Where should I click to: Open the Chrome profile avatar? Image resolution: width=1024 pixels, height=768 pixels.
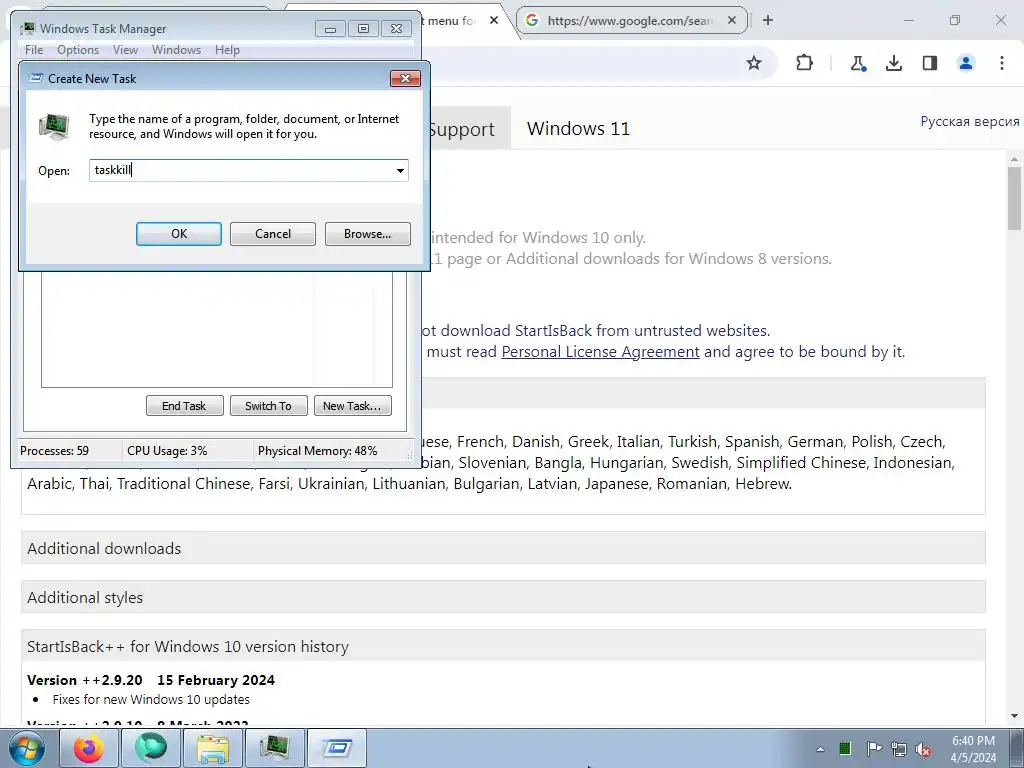click(965, 63)
